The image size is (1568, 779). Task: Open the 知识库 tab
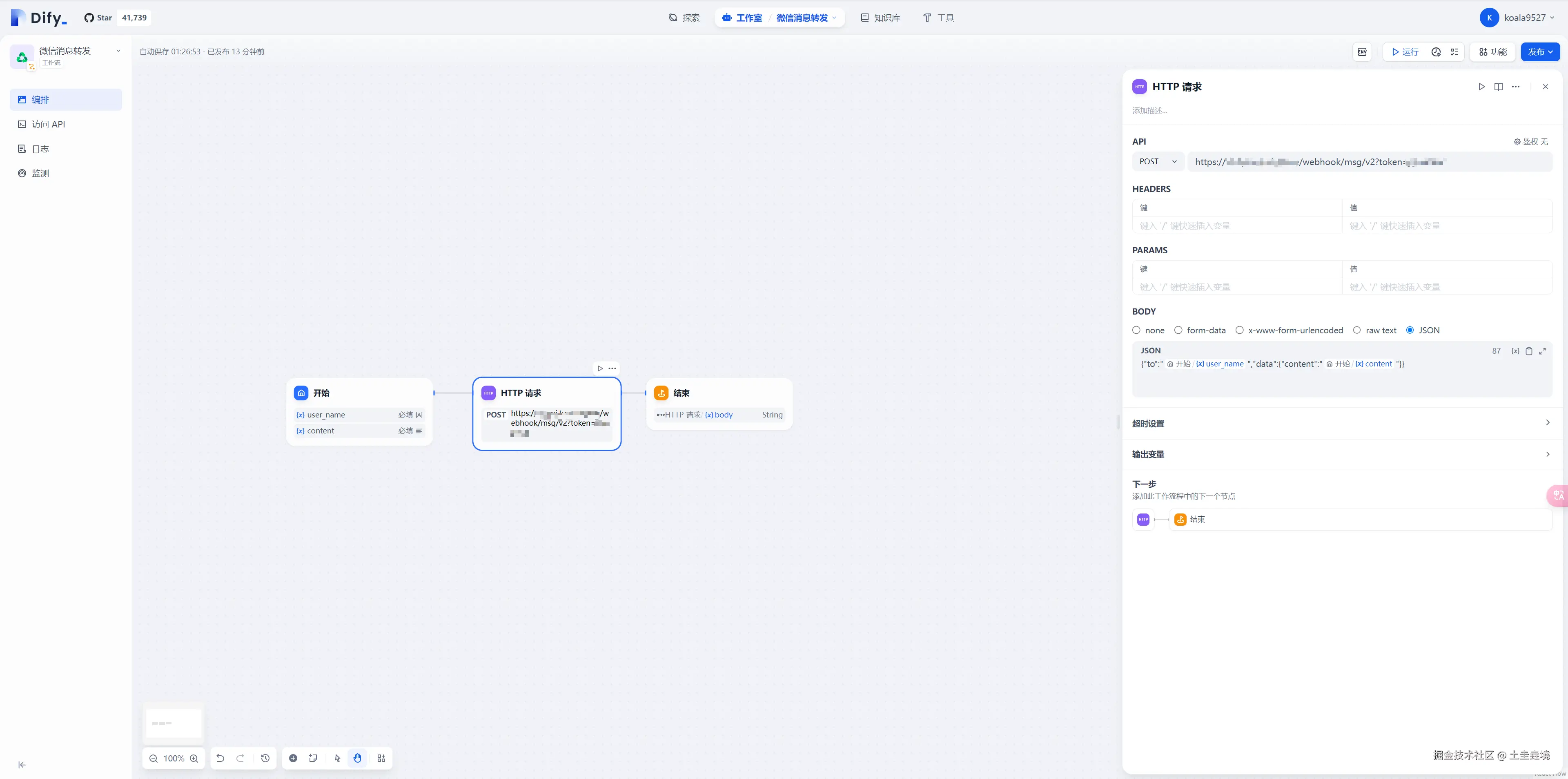click(880, 18)
